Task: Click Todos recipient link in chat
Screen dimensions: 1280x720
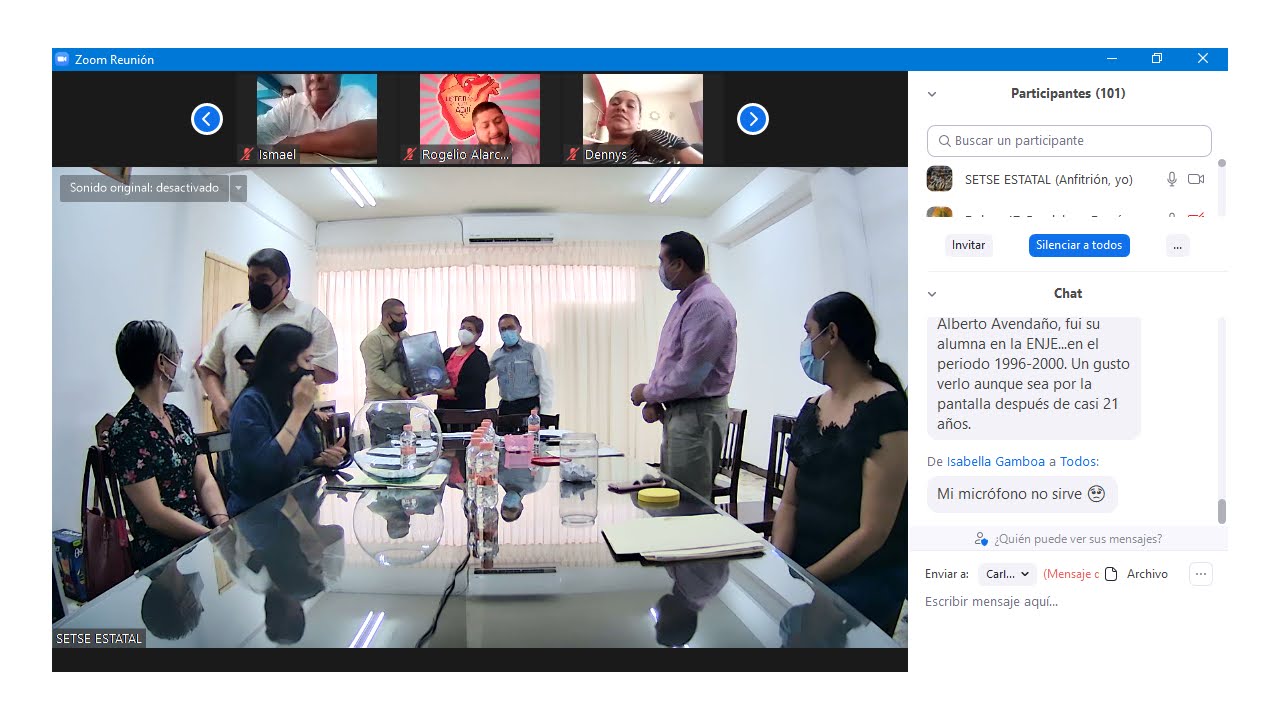Action: click(x=1076, y=462)
